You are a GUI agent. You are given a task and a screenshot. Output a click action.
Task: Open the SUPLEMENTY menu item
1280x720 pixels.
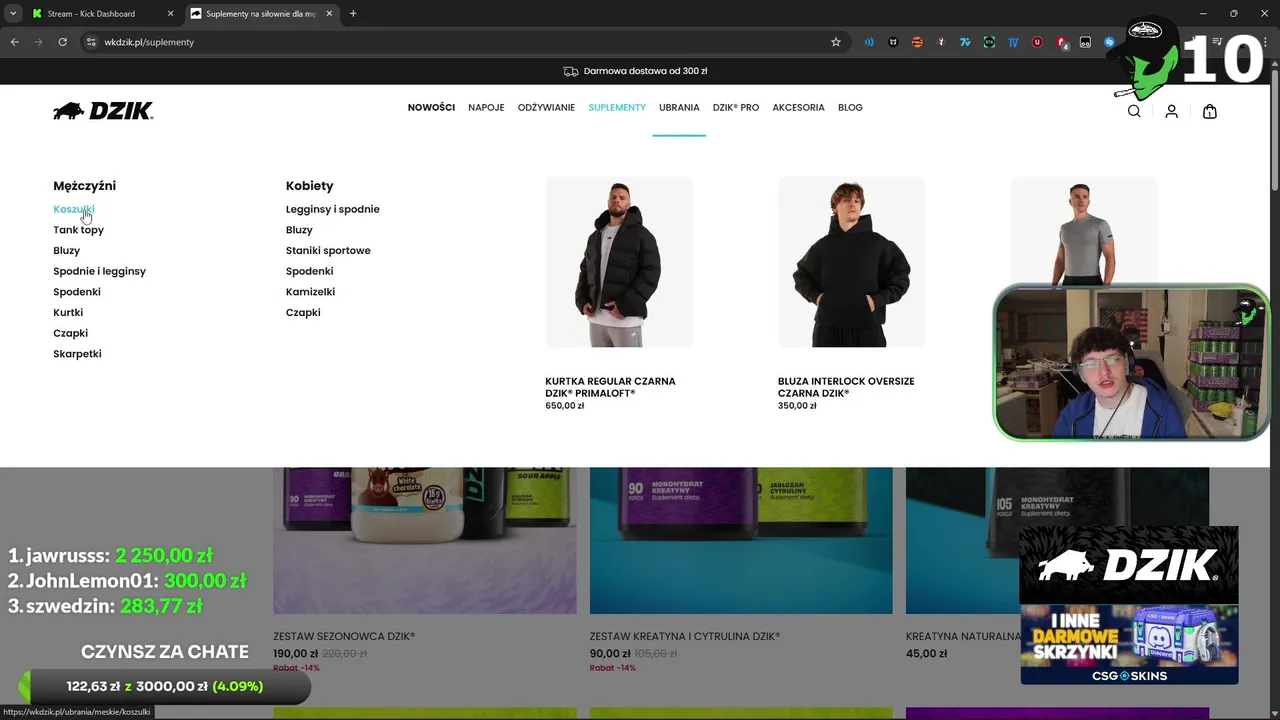[617, 107]
